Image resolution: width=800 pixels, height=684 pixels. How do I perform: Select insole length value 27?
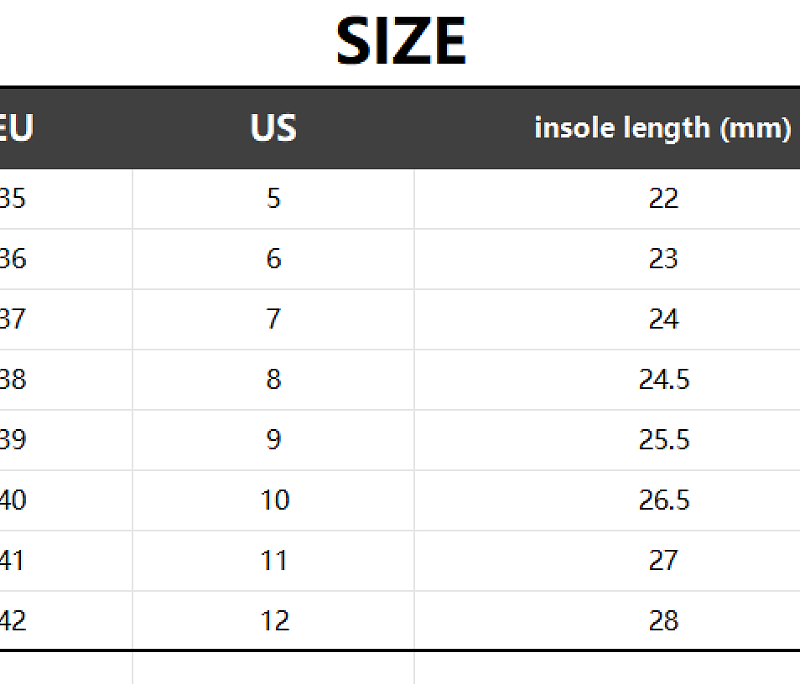(x=663, y=561)
